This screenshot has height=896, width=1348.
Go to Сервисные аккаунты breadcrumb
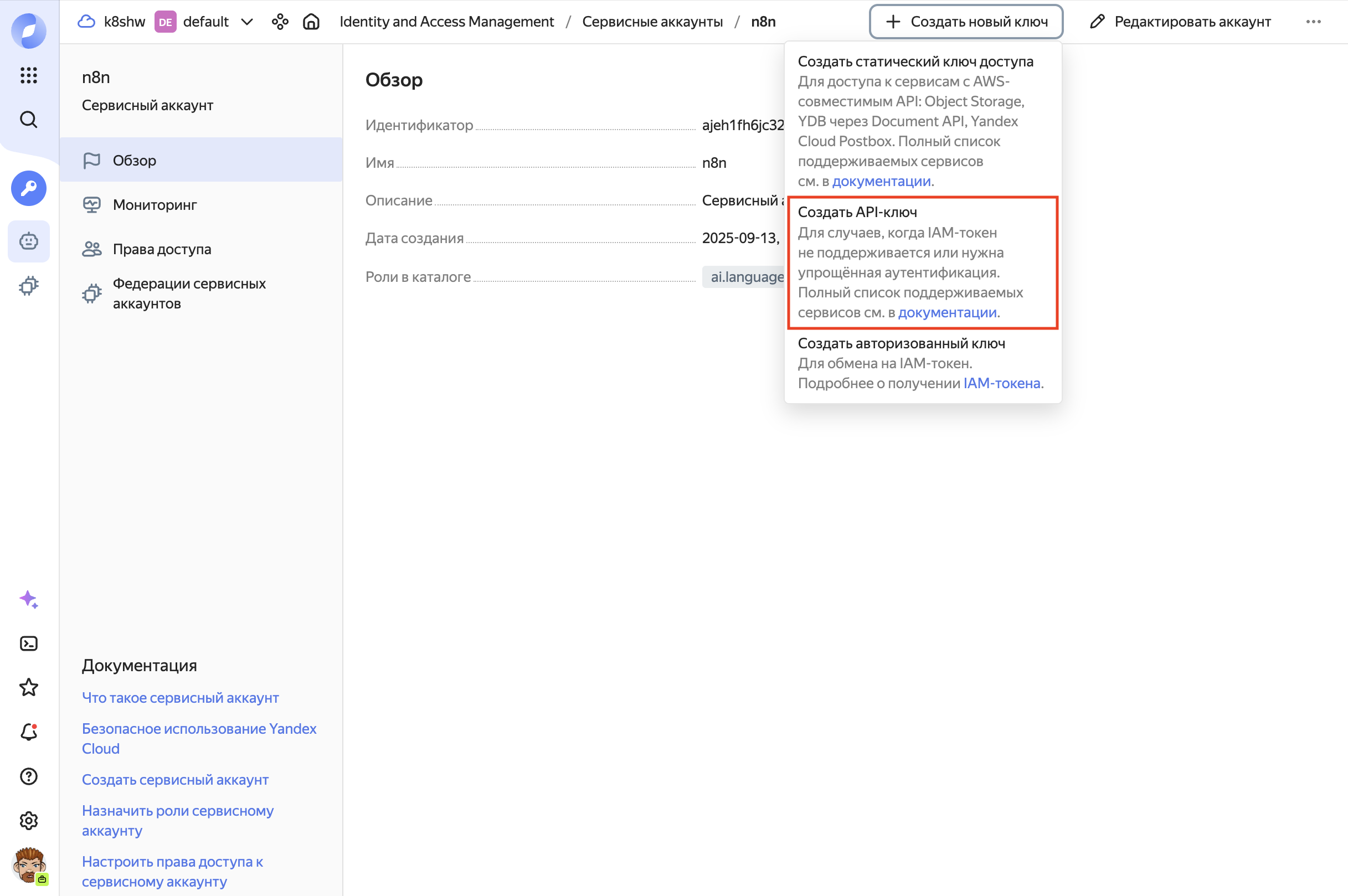click(652, 22)
